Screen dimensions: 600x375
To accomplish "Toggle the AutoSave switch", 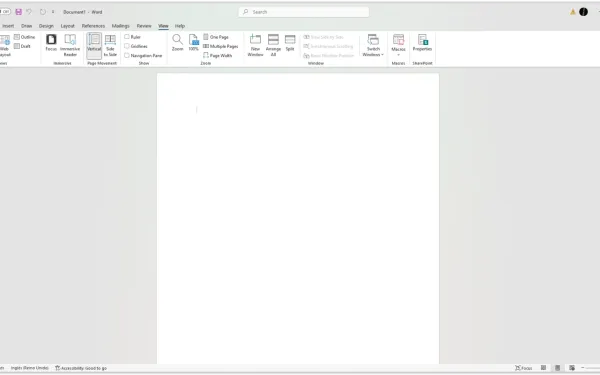I will (x=5, y=12).
